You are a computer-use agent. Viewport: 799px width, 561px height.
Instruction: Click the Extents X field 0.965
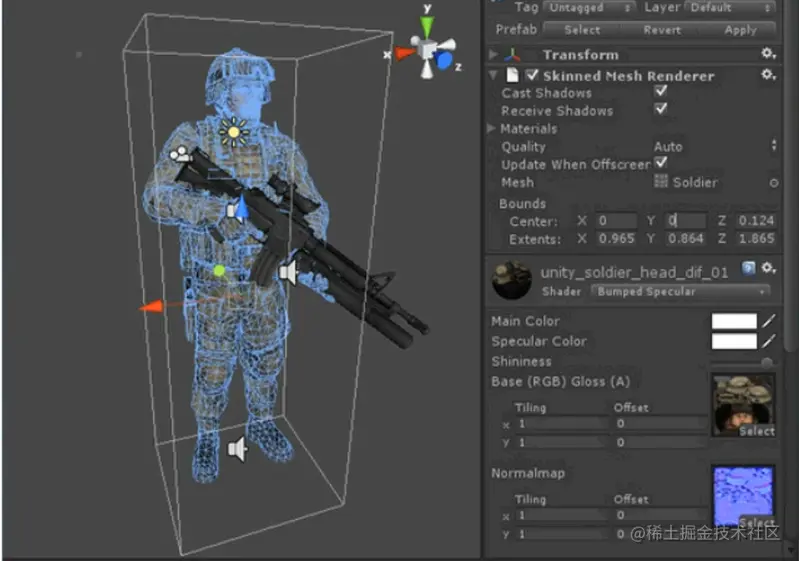click(616, 238)
